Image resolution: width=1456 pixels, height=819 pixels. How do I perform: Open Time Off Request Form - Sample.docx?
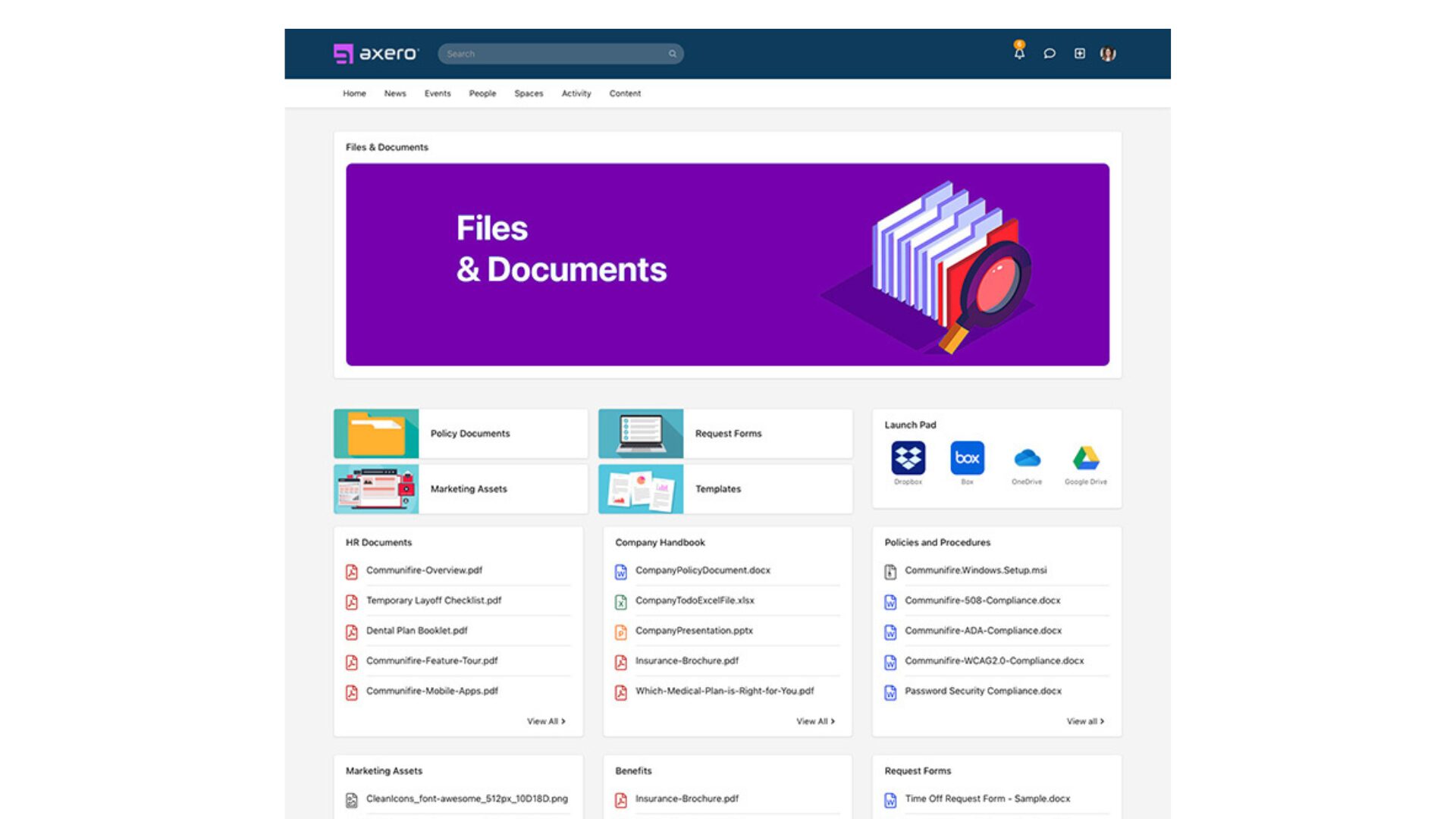[988, 799]
